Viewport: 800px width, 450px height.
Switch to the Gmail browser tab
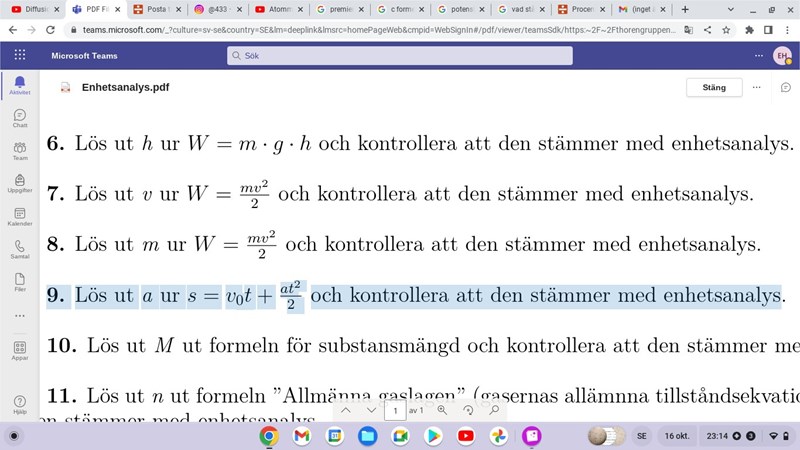(640, 9)
